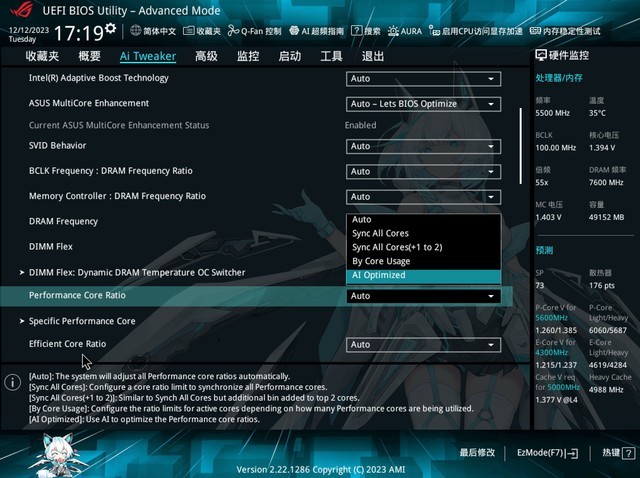Click the 预测 prediction section heading

point(544,250)
